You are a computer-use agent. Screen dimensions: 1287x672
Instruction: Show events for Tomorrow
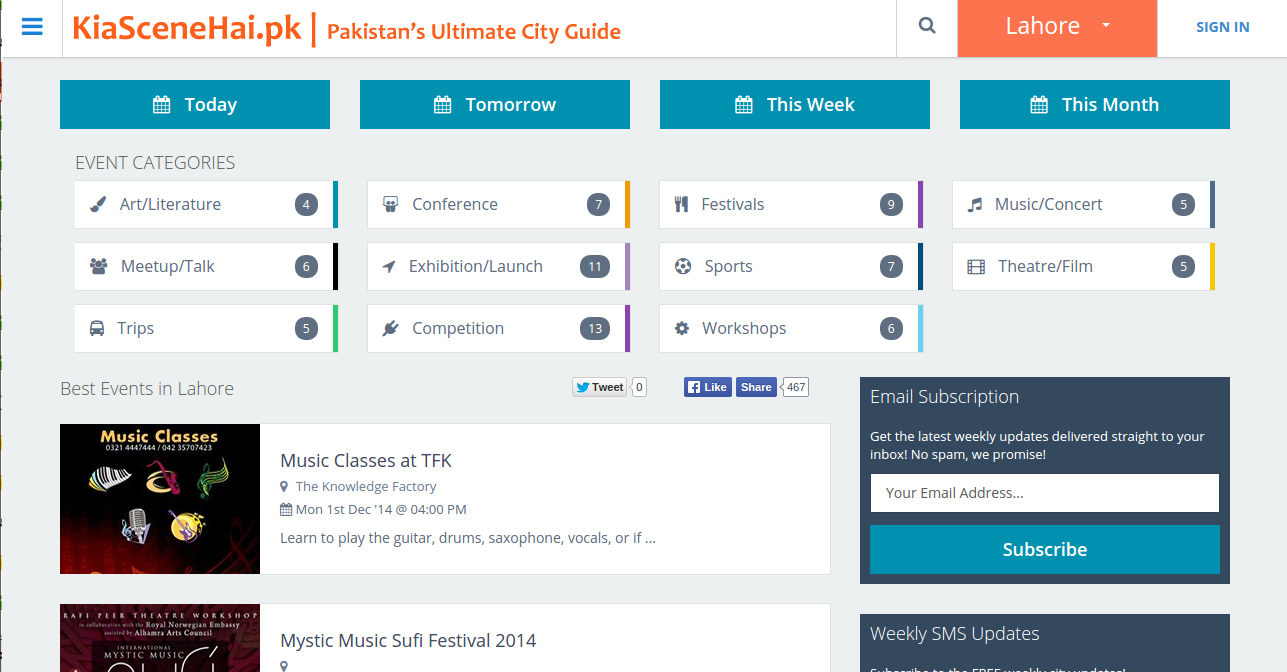click(x=495, y=105)
